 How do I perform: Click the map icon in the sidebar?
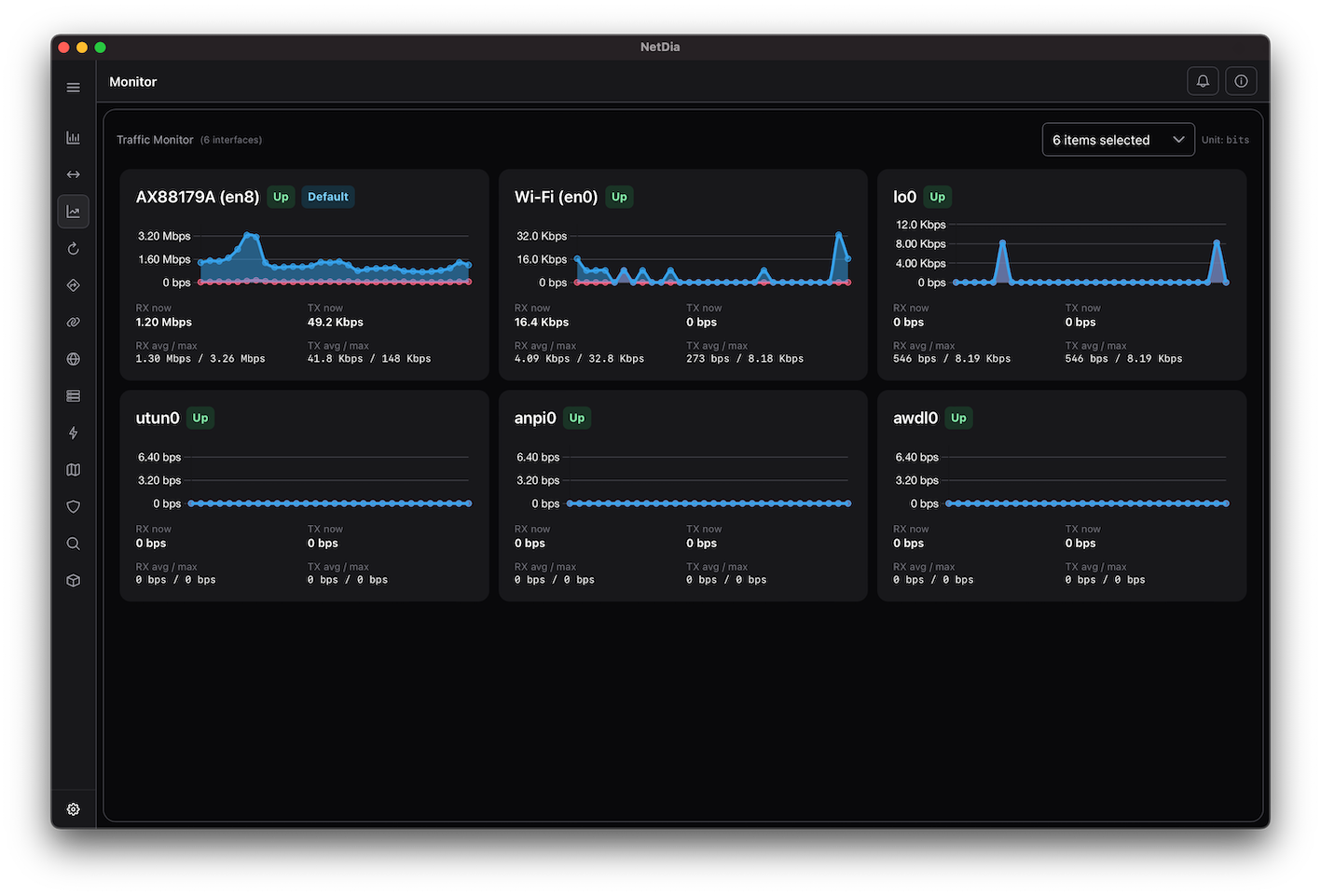[73, 469]
